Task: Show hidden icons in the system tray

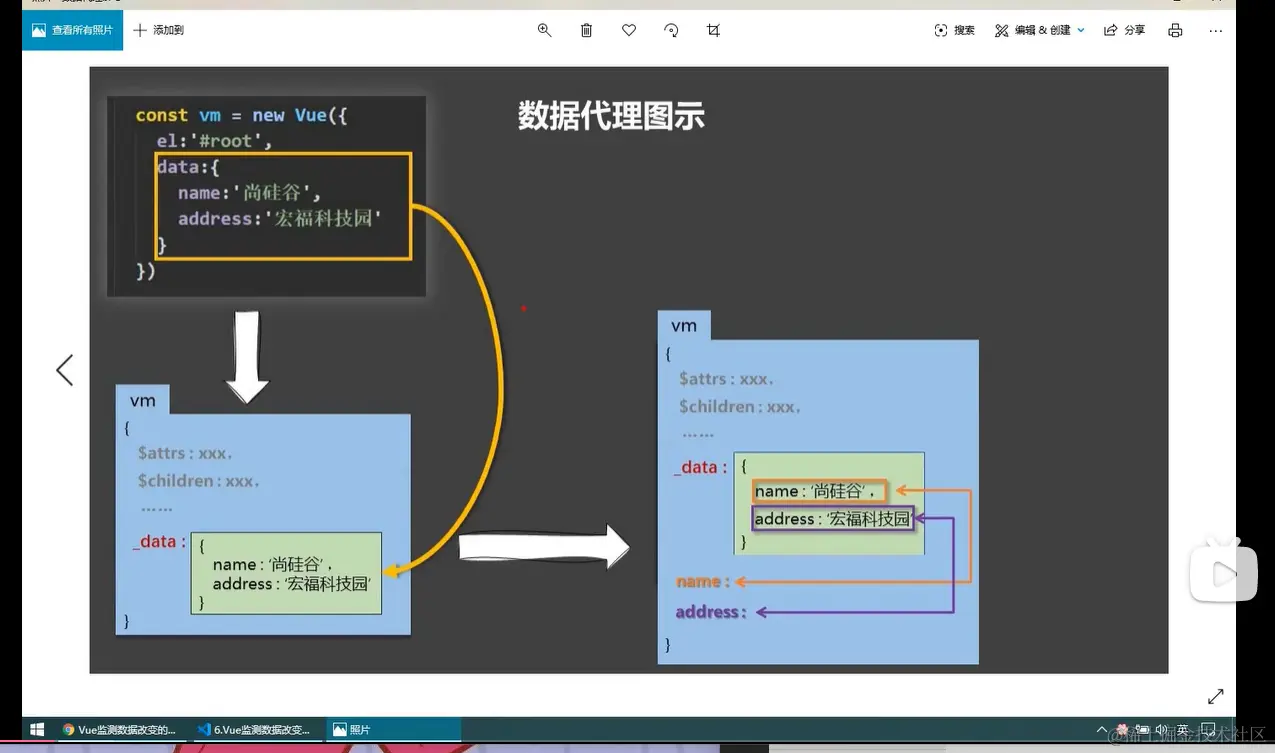Action: point(1100,729)
